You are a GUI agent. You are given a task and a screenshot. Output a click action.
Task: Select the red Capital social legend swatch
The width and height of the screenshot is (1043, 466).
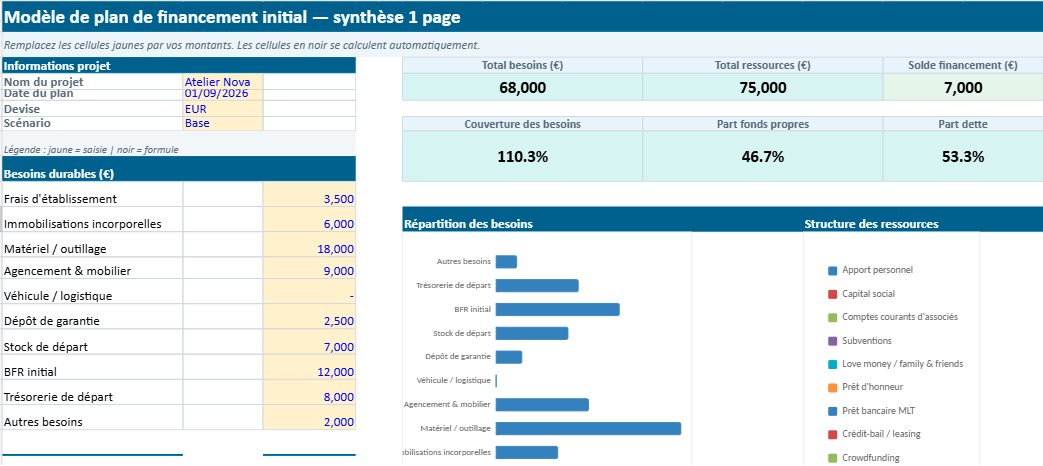click(832, 294)
